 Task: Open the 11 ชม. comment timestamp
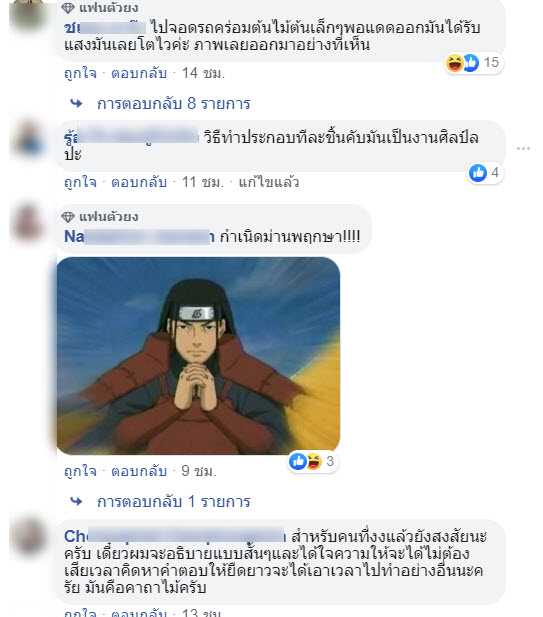click(x=203, y=182)
